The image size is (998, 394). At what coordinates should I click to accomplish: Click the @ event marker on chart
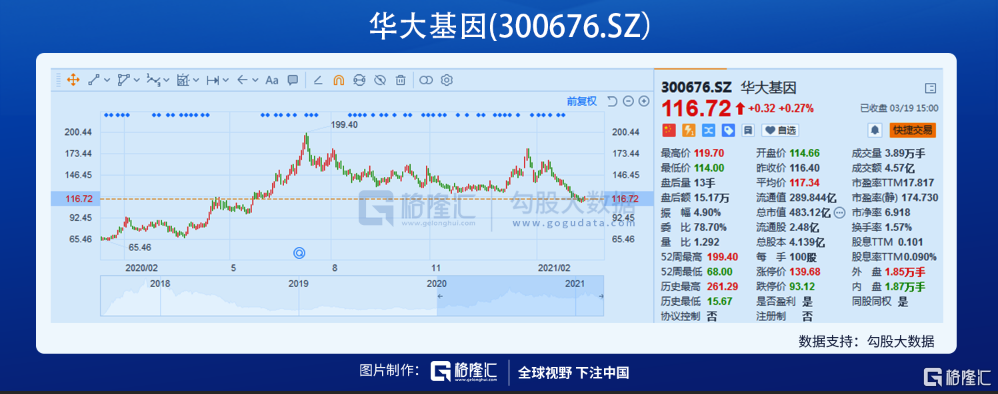299,253
